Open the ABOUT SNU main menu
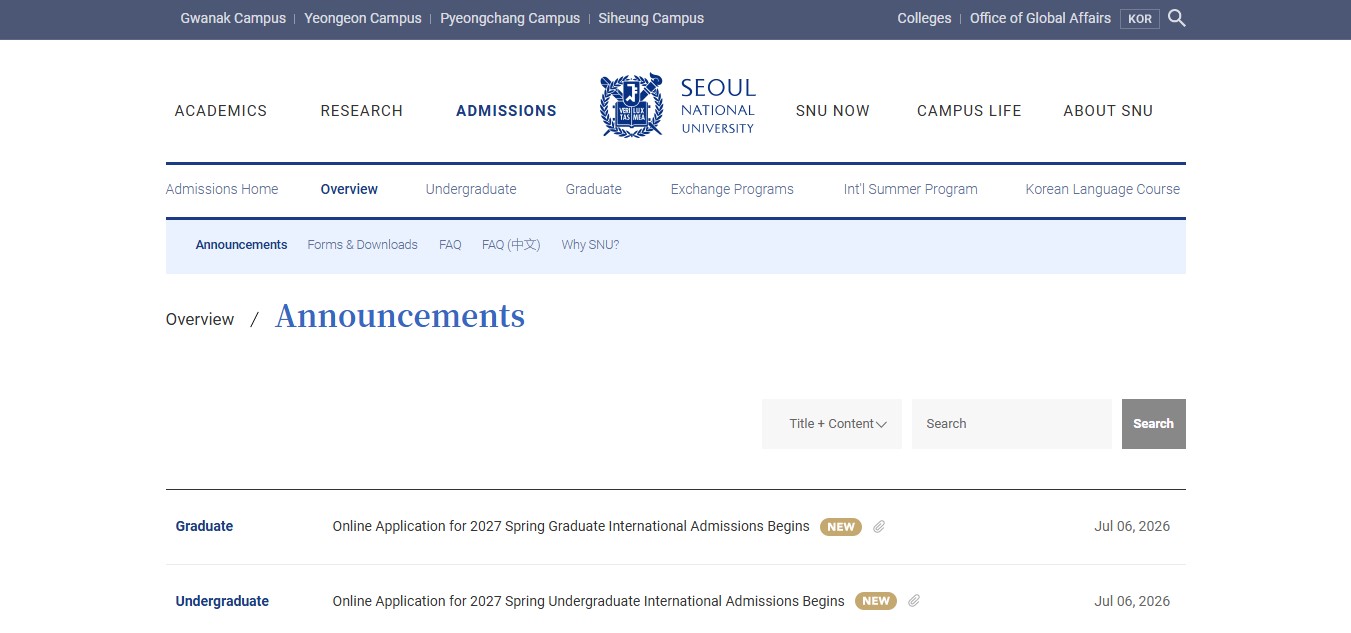This screenshot has height=633, width=1351. tap(1108, 111)
